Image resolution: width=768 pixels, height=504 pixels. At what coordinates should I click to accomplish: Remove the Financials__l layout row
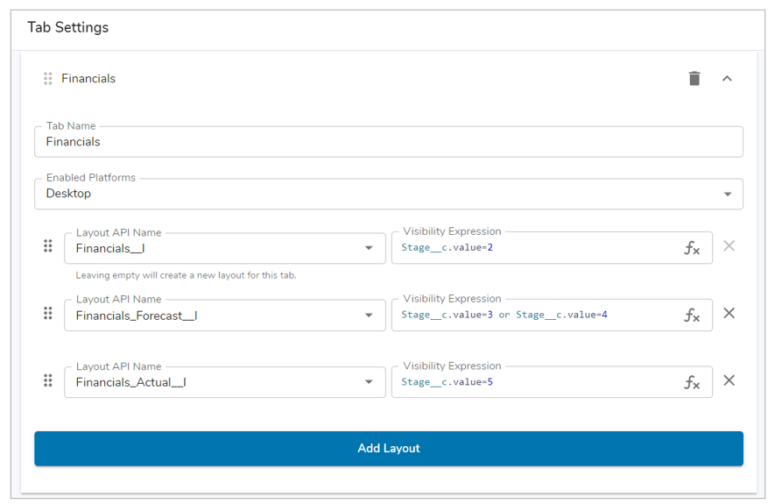click(x=729, y=246)
